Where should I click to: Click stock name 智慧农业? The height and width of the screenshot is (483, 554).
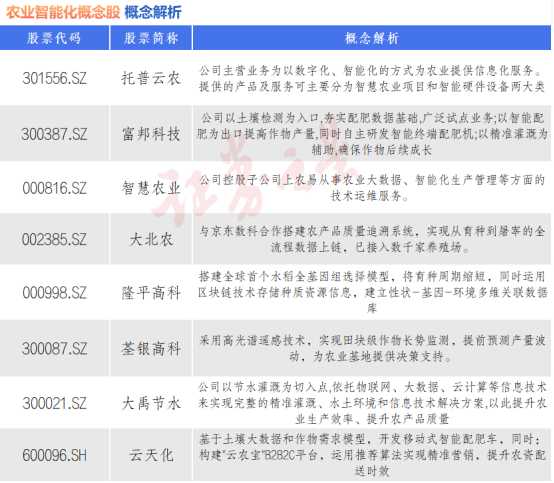click(x=151, y=188)
